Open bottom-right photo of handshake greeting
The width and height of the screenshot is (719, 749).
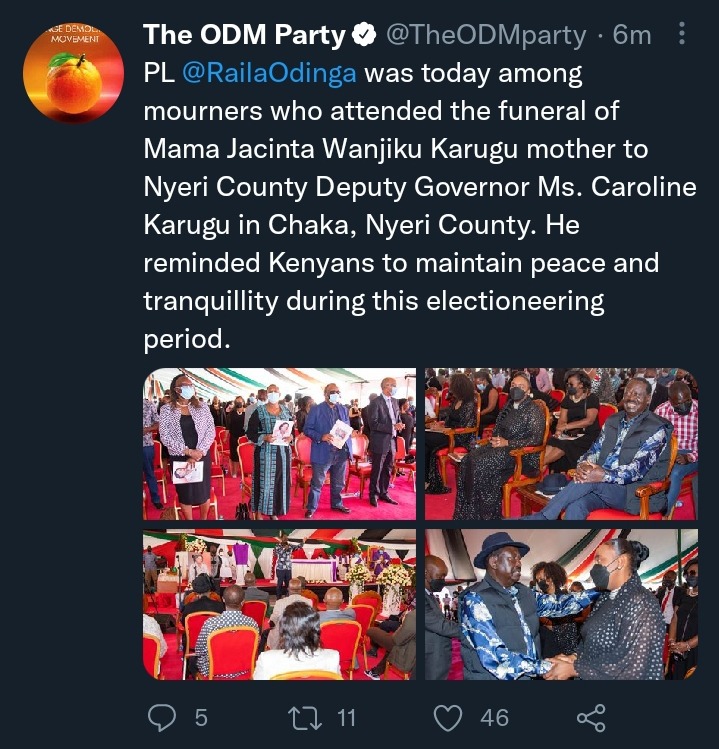561,604
